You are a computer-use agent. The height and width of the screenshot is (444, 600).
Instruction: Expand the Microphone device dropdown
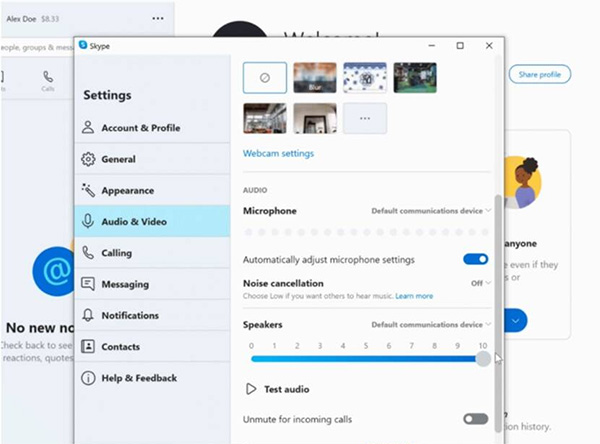point(431,211)
